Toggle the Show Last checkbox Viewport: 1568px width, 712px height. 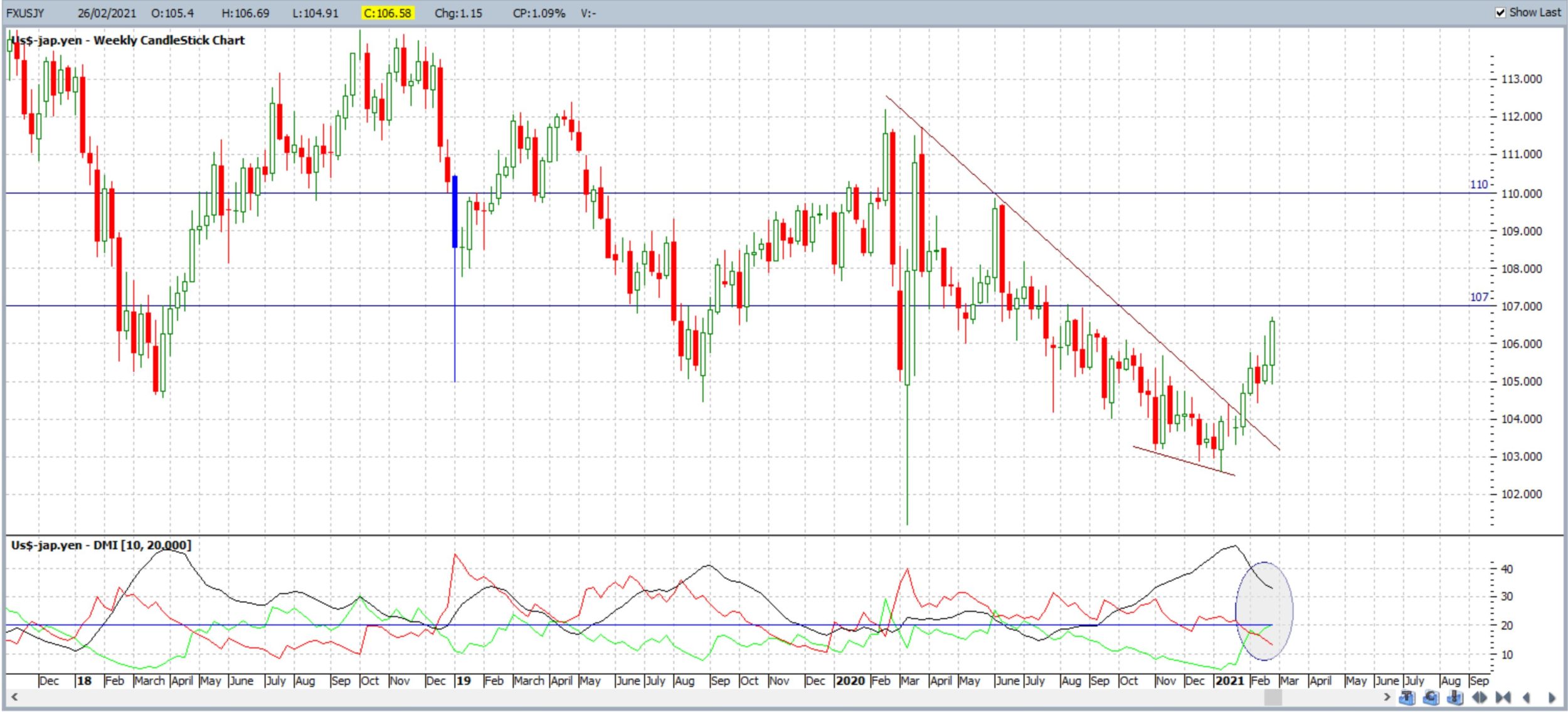pyautogui.click(x=1501, y=13)
